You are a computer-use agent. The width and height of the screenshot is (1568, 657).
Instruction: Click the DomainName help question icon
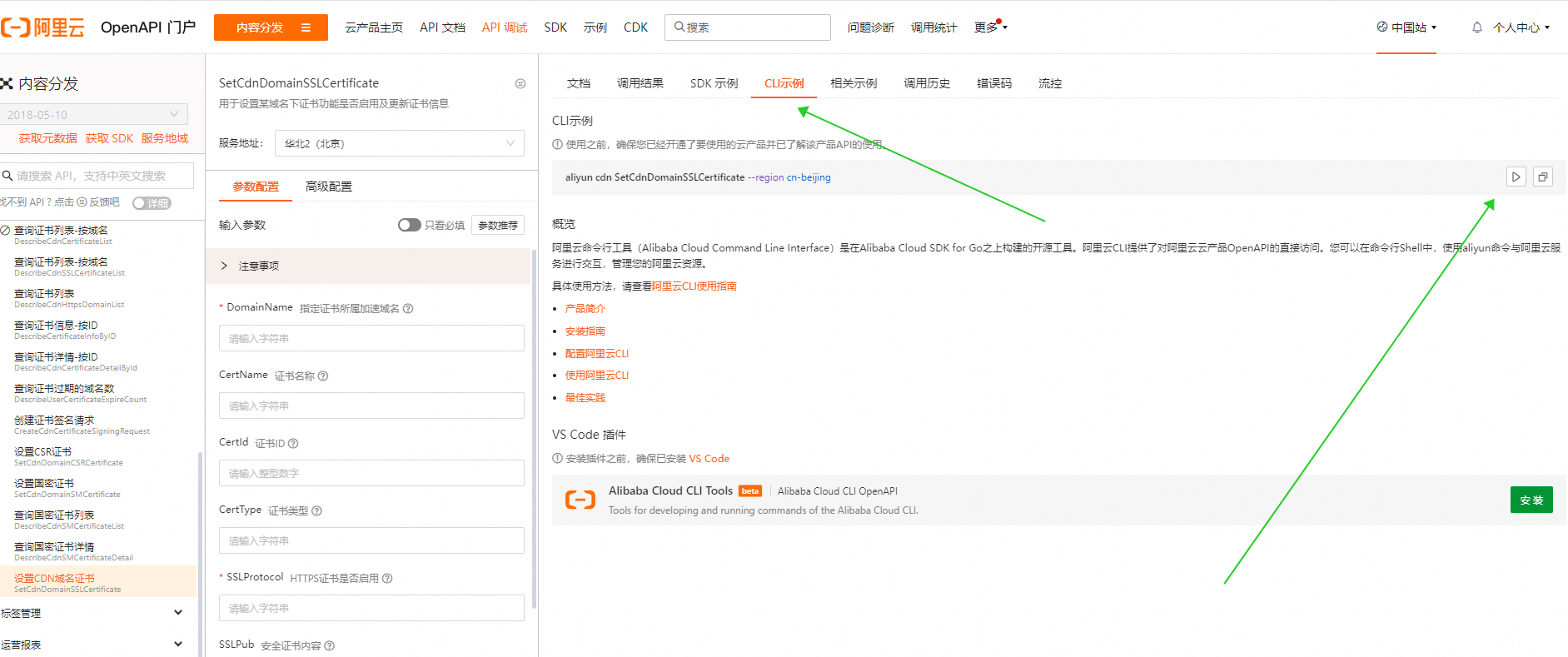click(x=408, y=308)
